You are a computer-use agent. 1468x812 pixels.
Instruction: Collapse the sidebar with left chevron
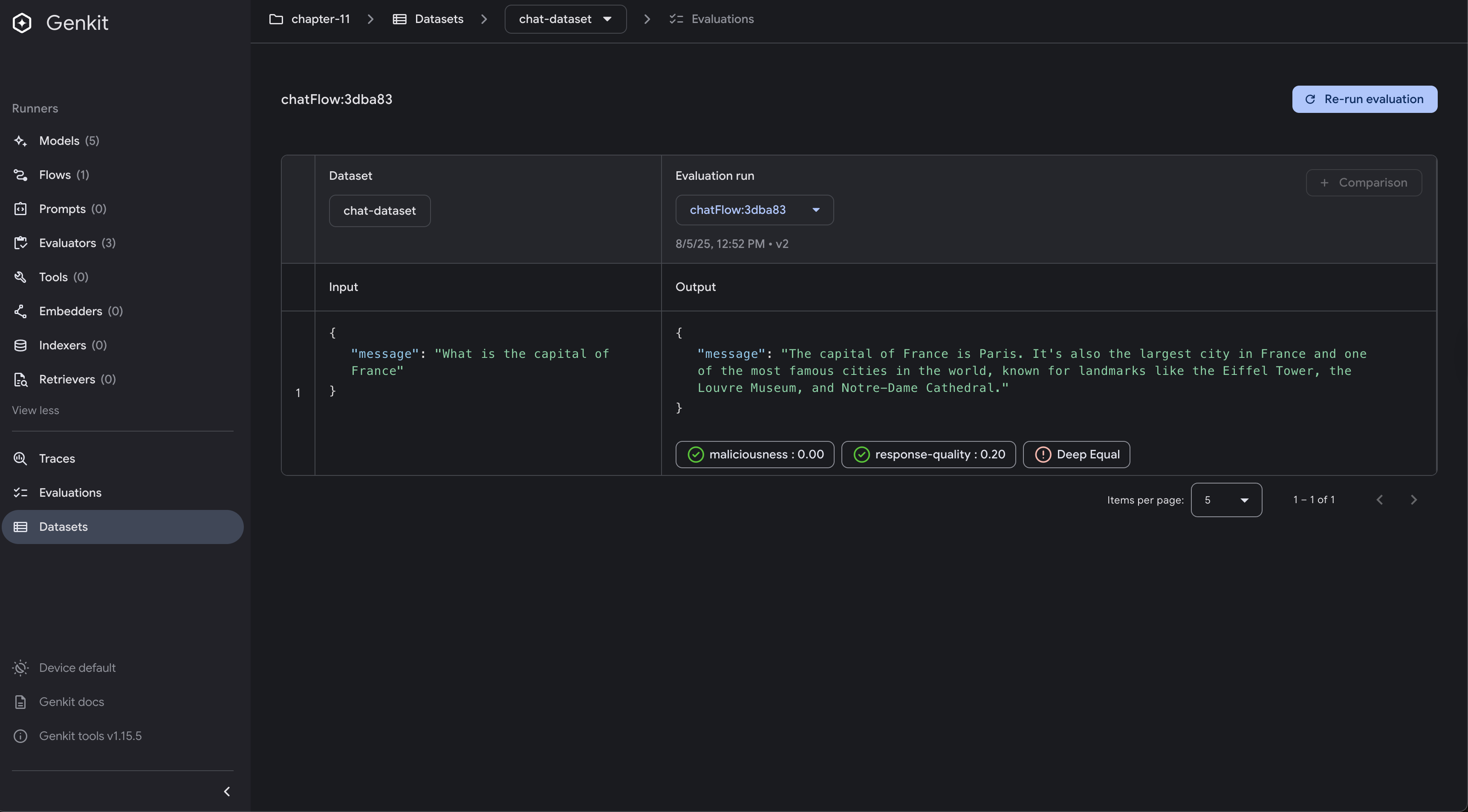(227, 792)
